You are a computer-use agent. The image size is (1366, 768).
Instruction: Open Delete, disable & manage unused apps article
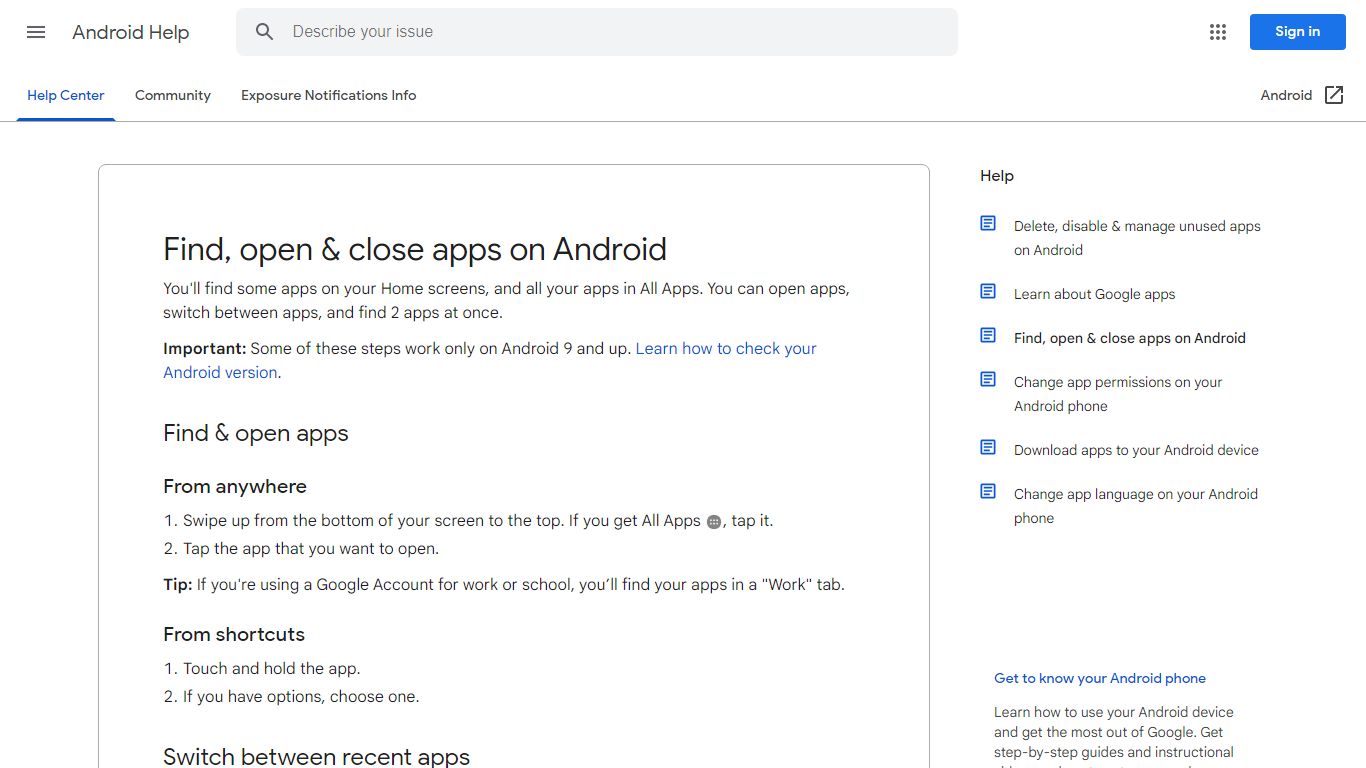(1137, 238)
